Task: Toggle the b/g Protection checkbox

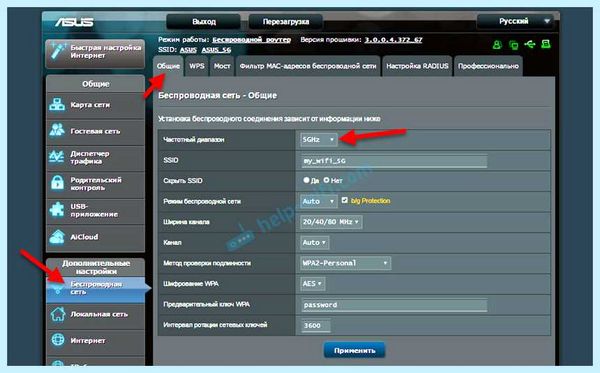Action: (344, 200)
